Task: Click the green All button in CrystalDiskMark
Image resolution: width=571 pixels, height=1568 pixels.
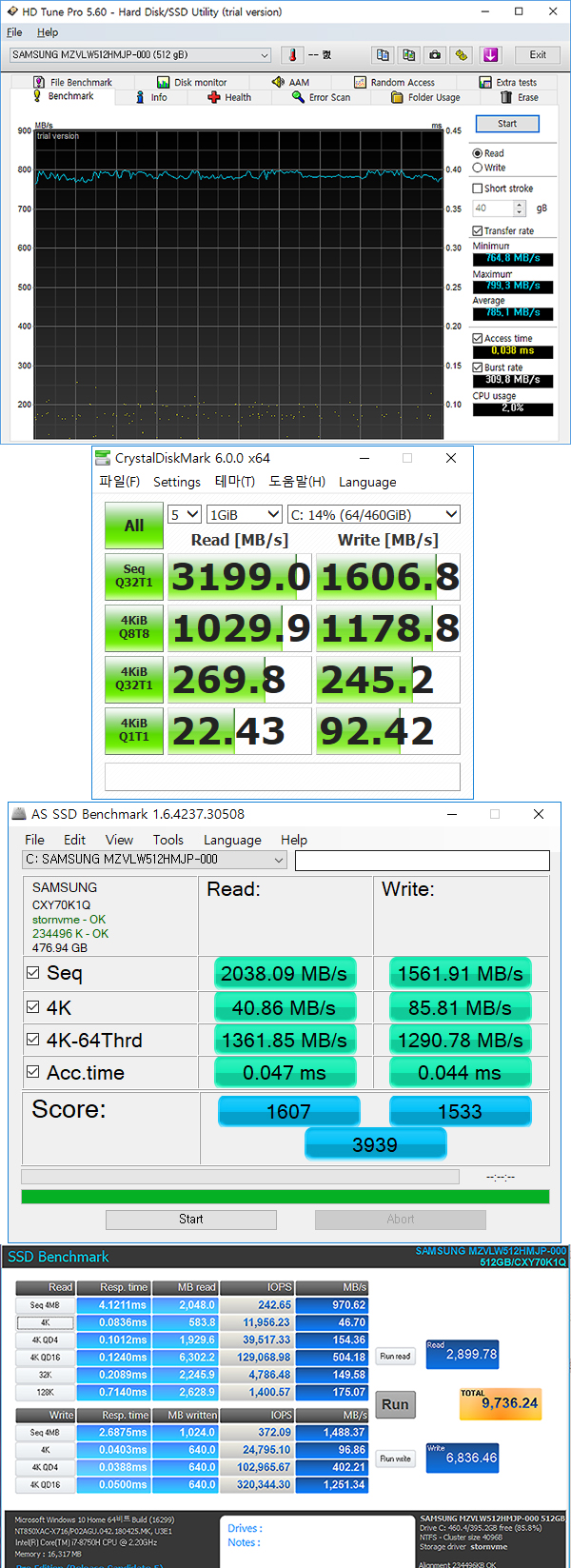Action: pos(134,526)
